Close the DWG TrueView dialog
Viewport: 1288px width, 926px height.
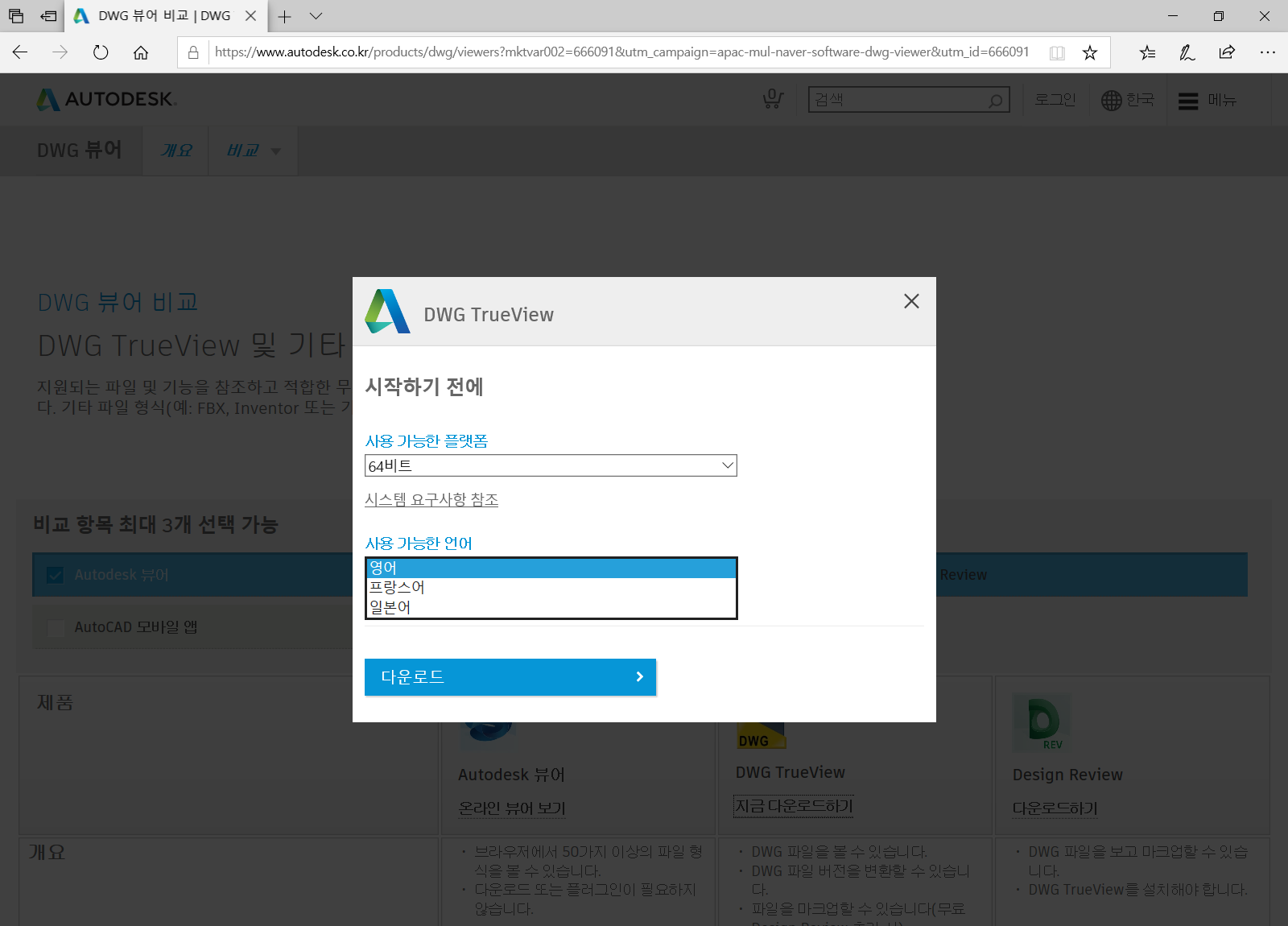[911, 301]
